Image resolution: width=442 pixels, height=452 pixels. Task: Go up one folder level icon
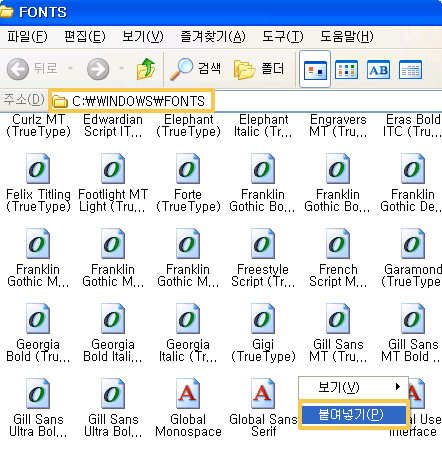[146, 69]
